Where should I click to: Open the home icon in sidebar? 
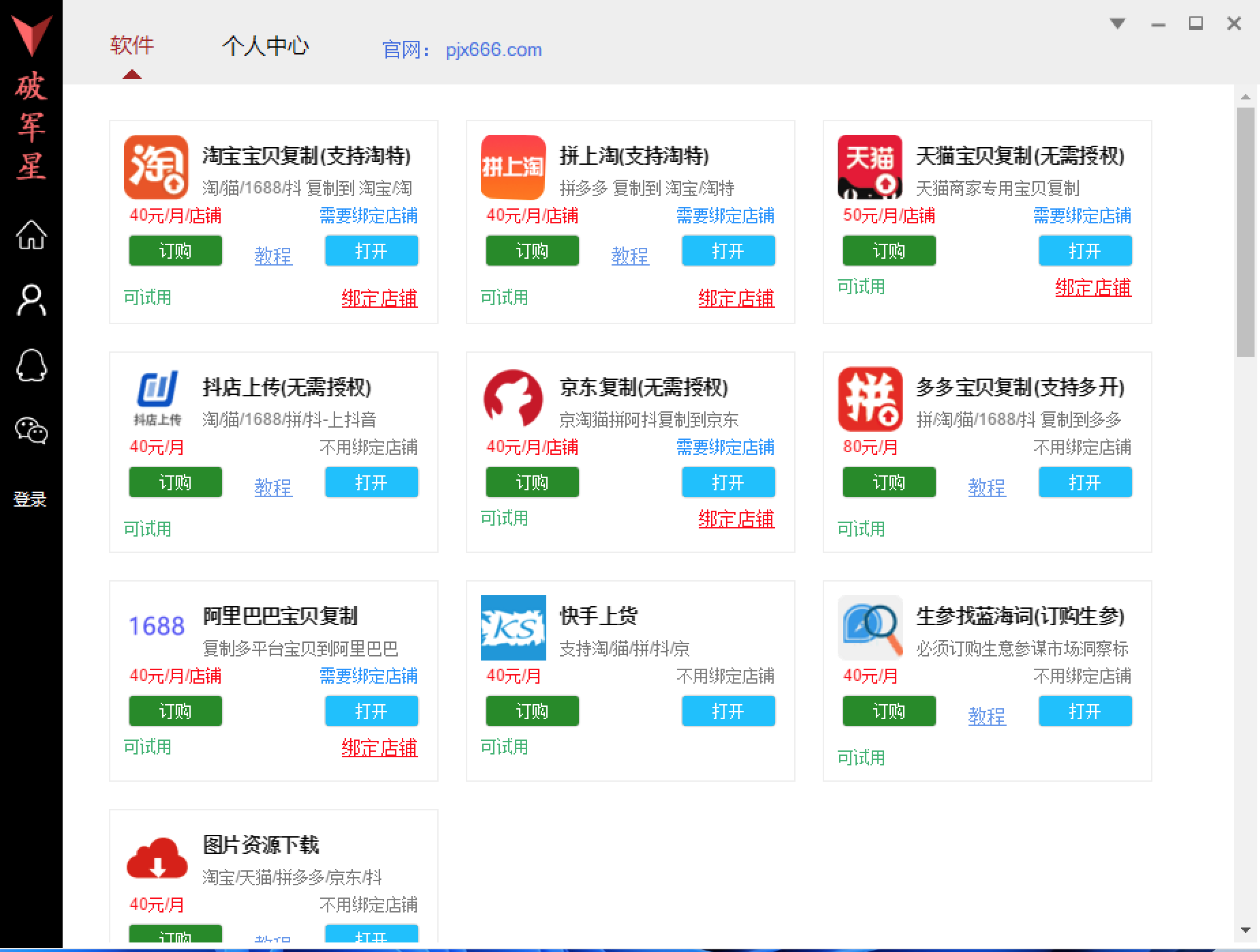point(31,236)
